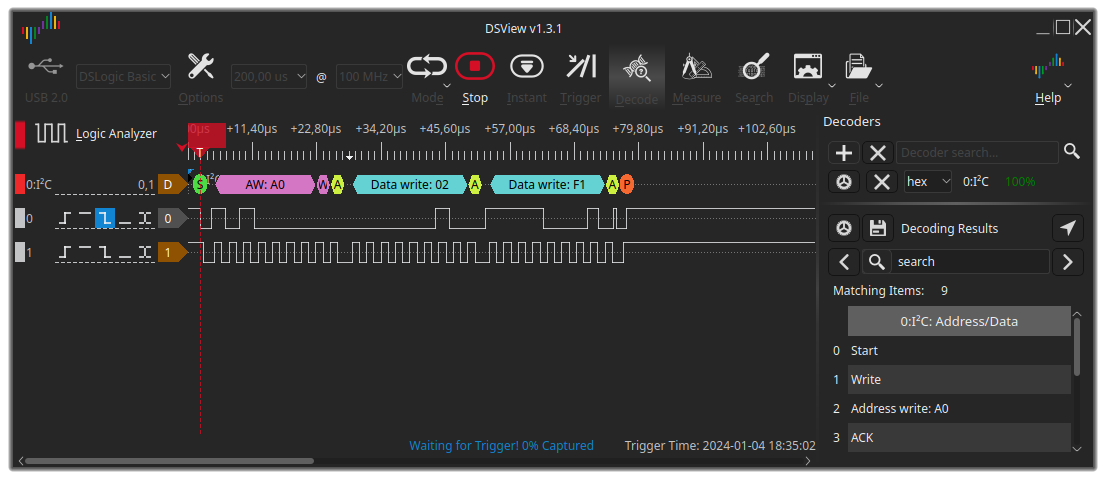Open the Measure tool

tap(697, 66)
